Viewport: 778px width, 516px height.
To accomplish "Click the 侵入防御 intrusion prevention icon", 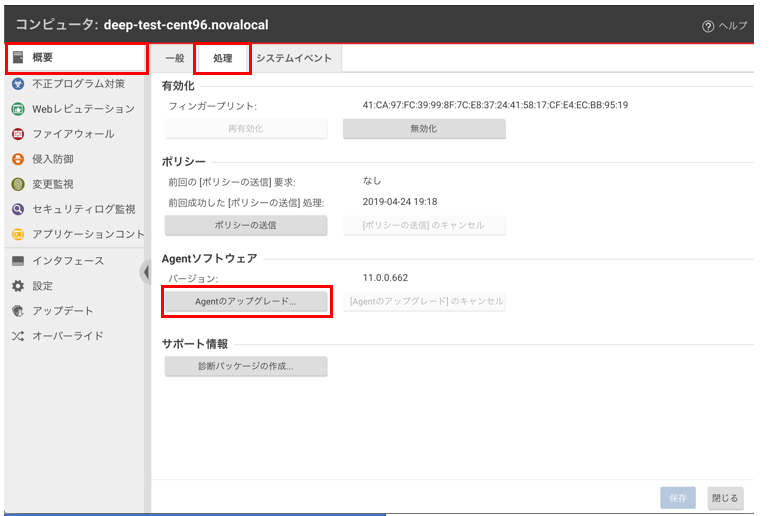I will click(x=18, y=159).
